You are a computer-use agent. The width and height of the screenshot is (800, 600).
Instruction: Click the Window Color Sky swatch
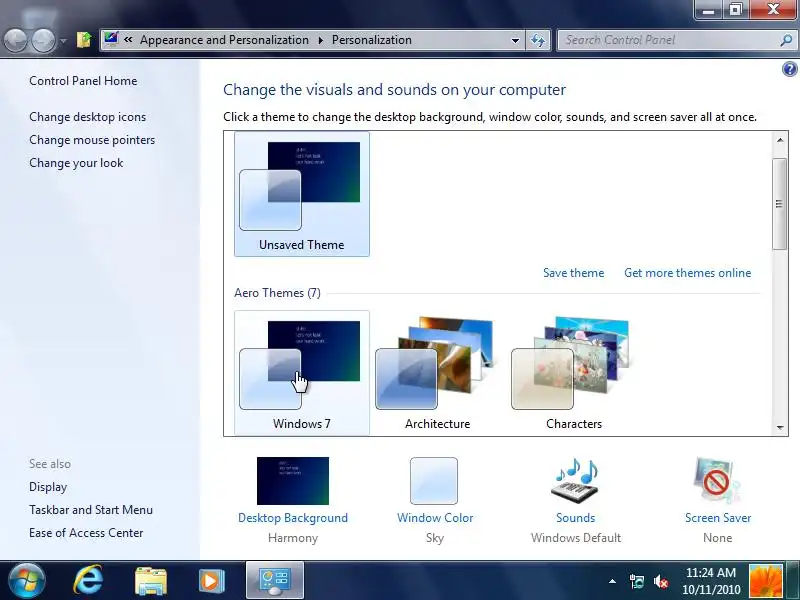coord(434,481)
